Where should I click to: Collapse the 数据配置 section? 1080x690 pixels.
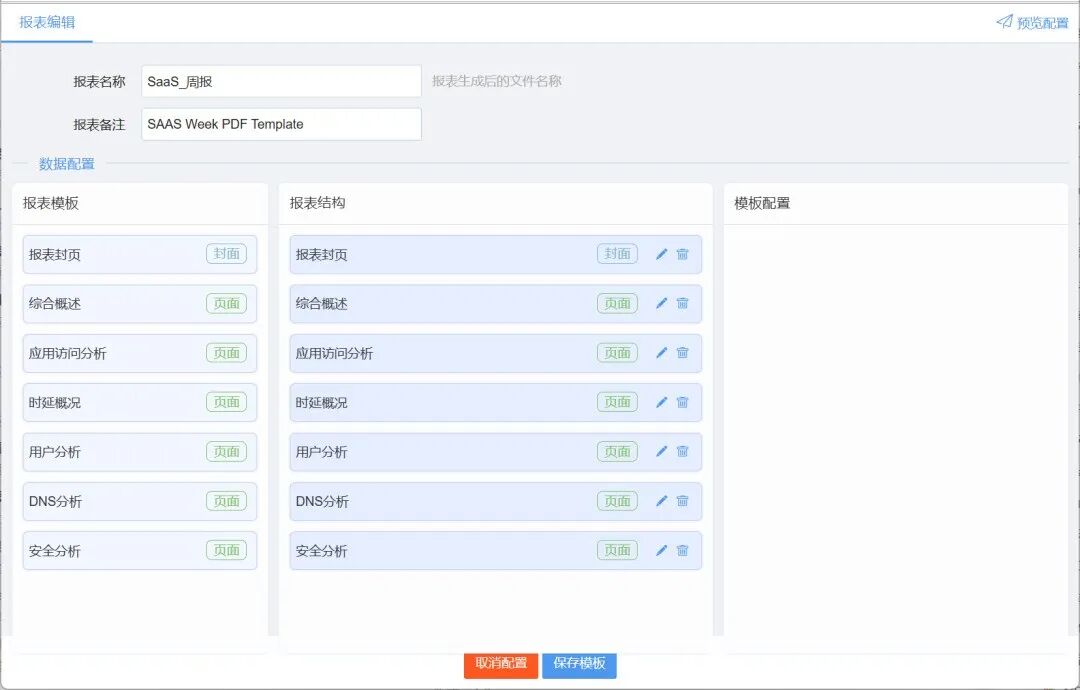(x=68, y=162)
